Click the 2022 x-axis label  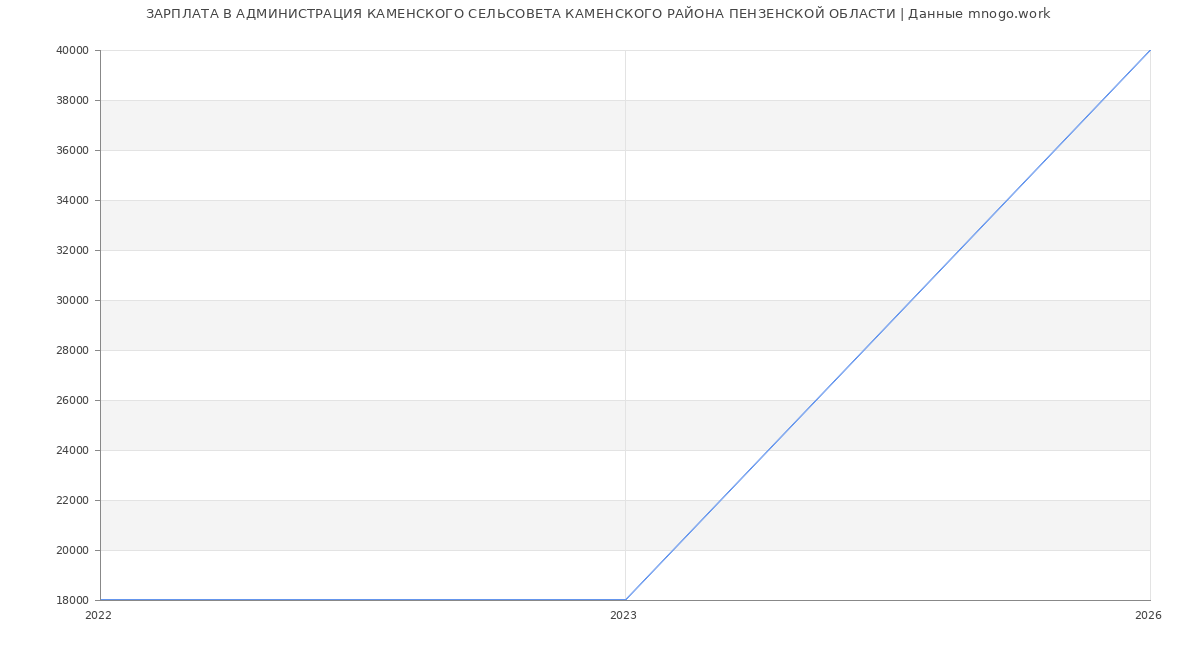tap(98, 616)
